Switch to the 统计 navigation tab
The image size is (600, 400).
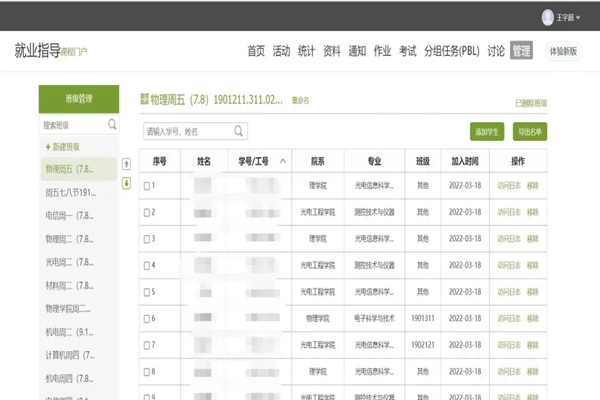click(306, 51)
